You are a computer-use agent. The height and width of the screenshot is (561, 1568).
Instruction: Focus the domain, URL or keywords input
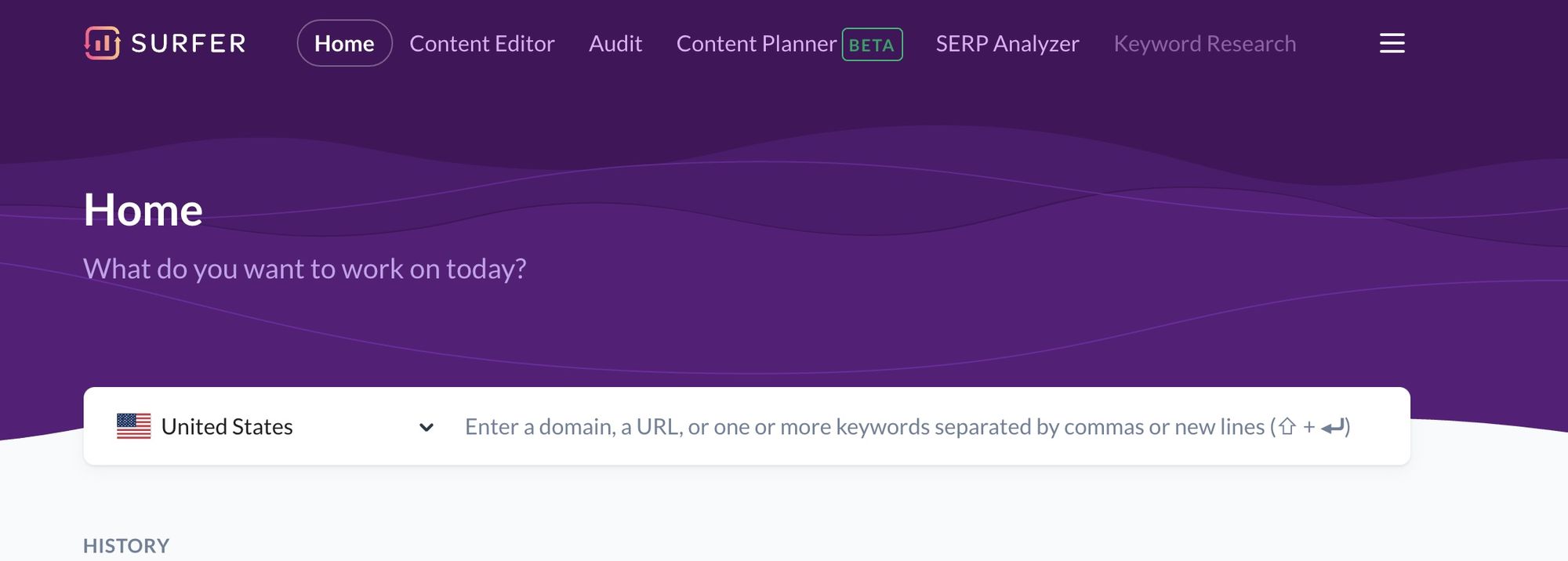[x=862, y=426]
